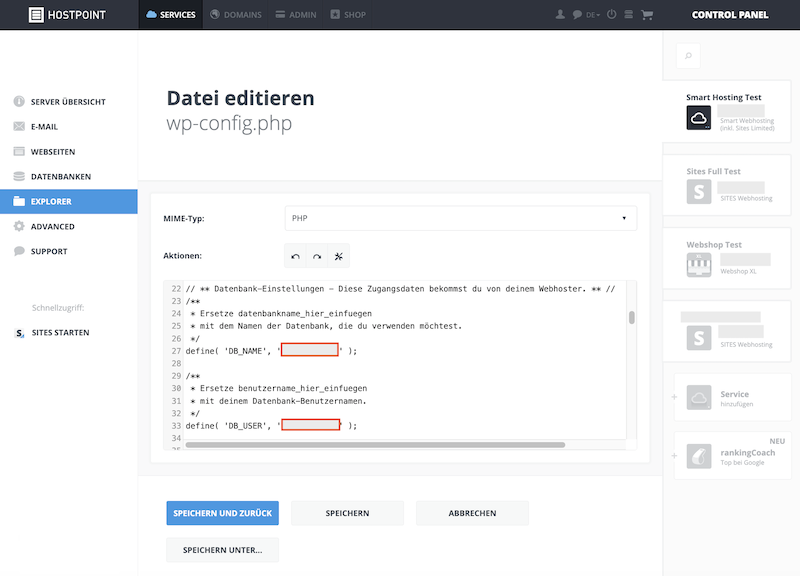The width and height of the screenshot is (800, 576).
Task: Select the Smart Hosting Test service
Action: click(x=727, y=111)
